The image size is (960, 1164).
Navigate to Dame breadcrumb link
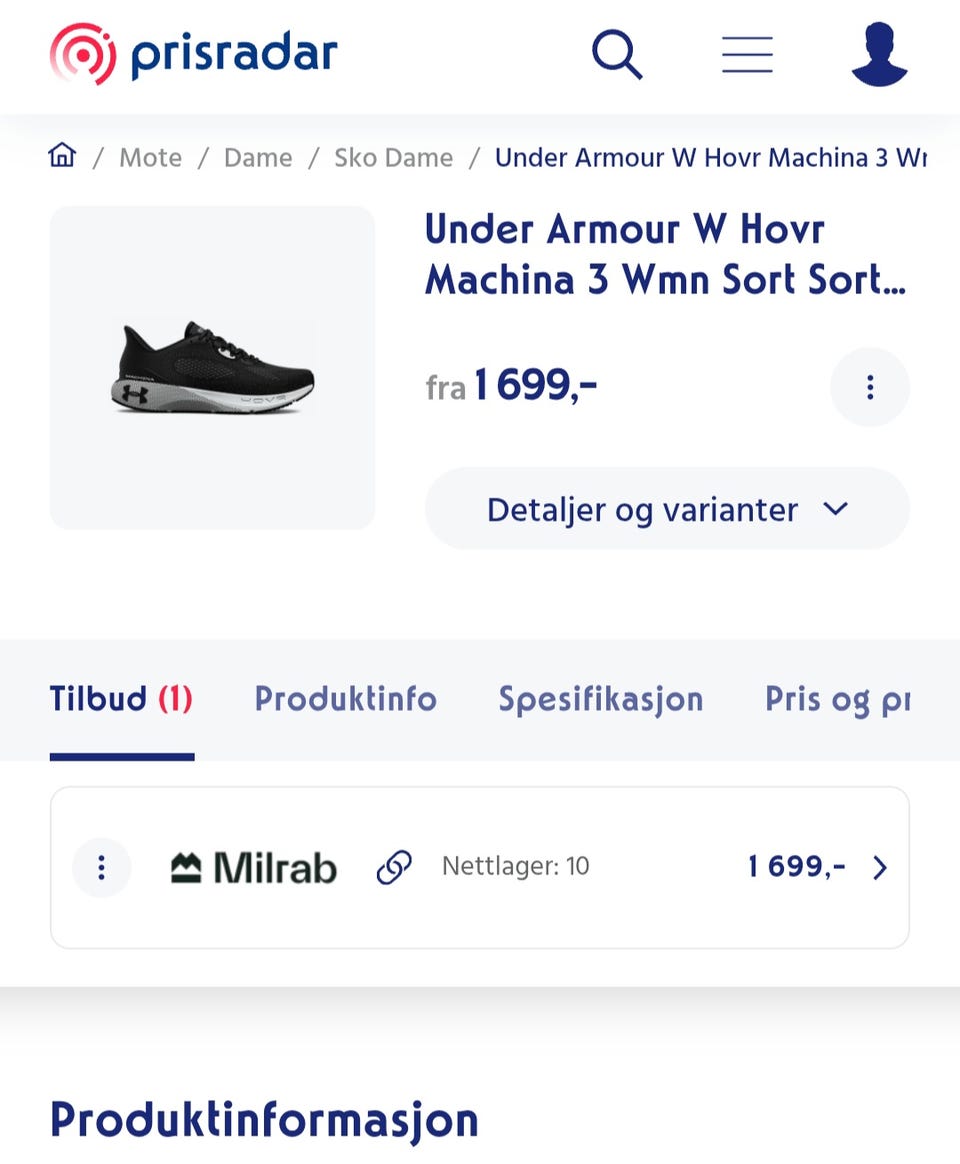pos(258,158)
